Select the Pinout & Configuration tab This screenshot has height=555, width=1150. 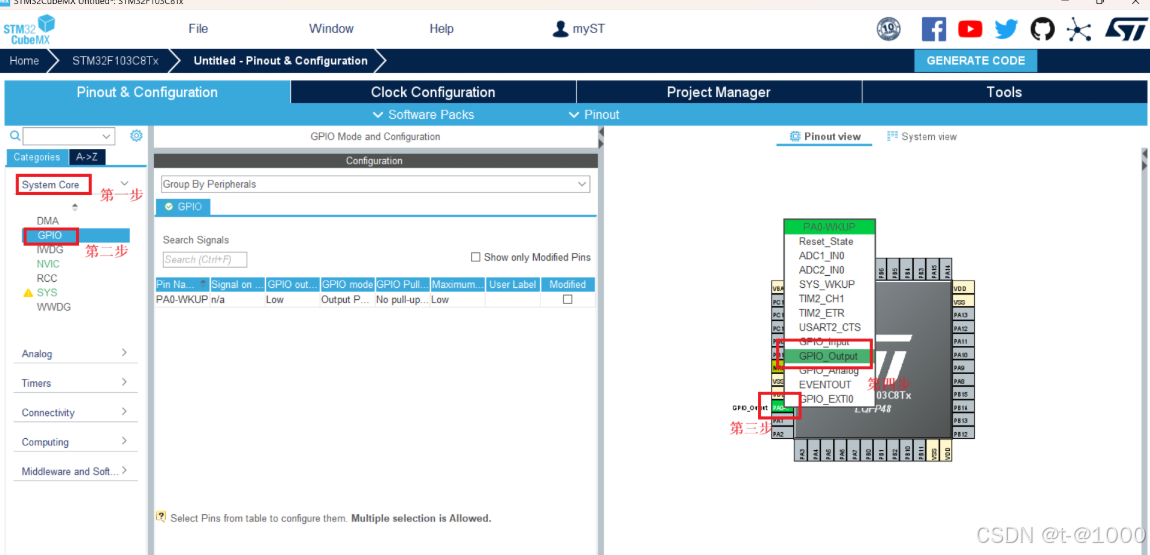(x=147, y=92)
